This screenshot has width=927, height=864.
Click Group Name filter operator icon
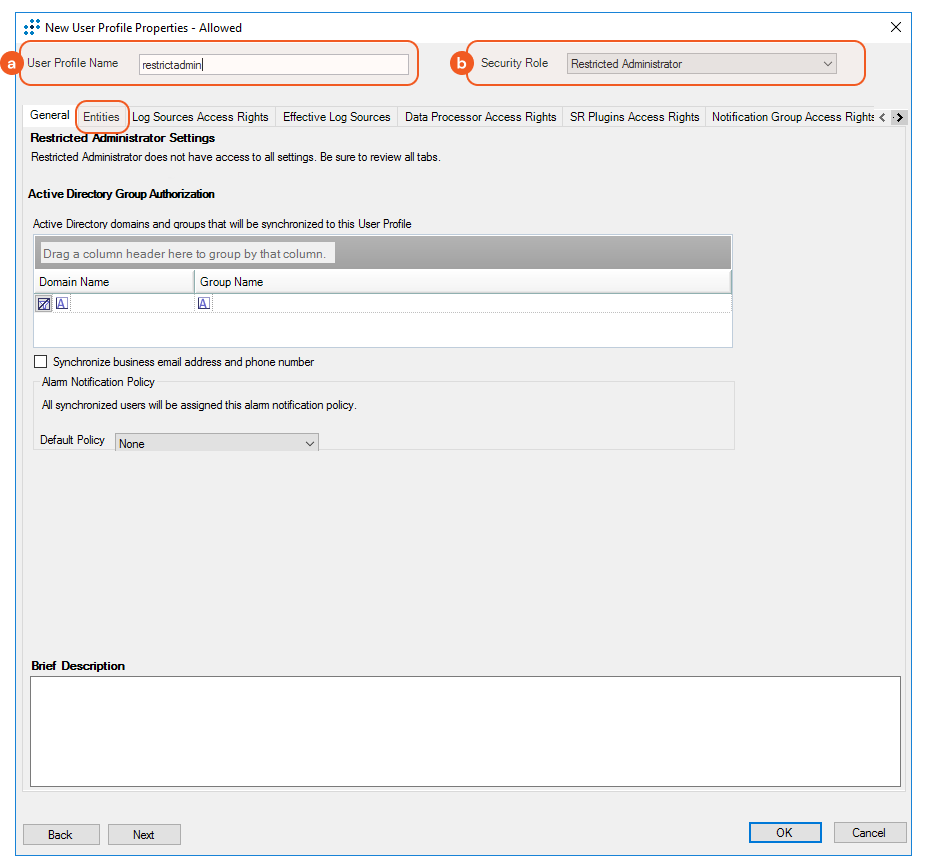point(204,303)
